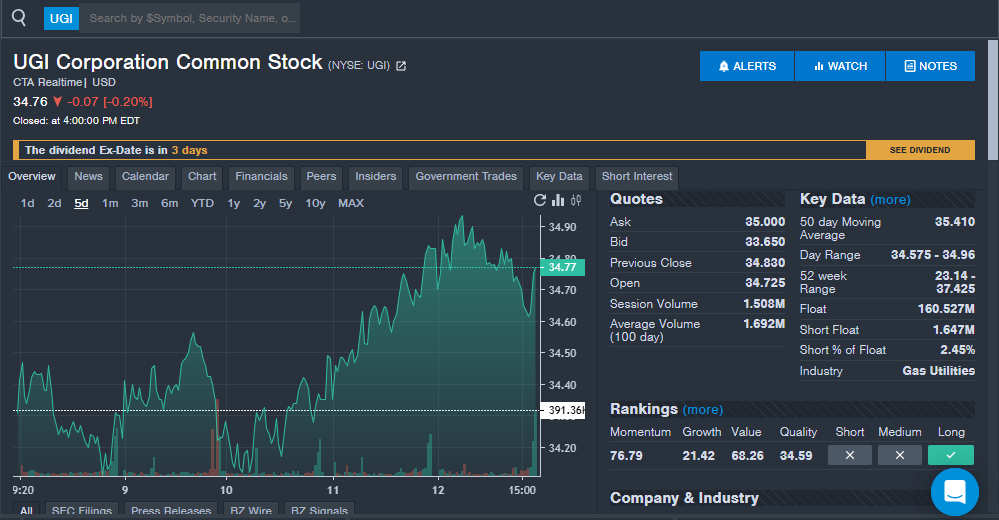
Task: Click the ALERTS button
Action: (x=747, y=66)
